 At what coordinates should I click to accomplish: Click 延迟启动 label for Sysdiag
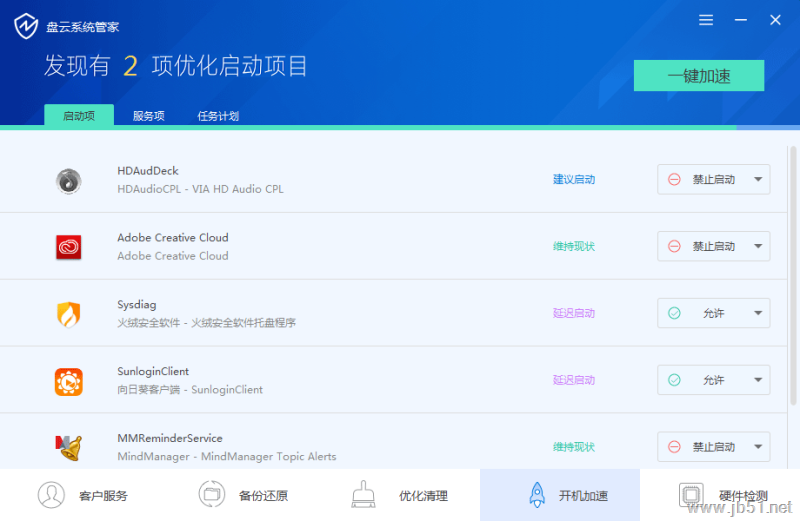point(574,313)
